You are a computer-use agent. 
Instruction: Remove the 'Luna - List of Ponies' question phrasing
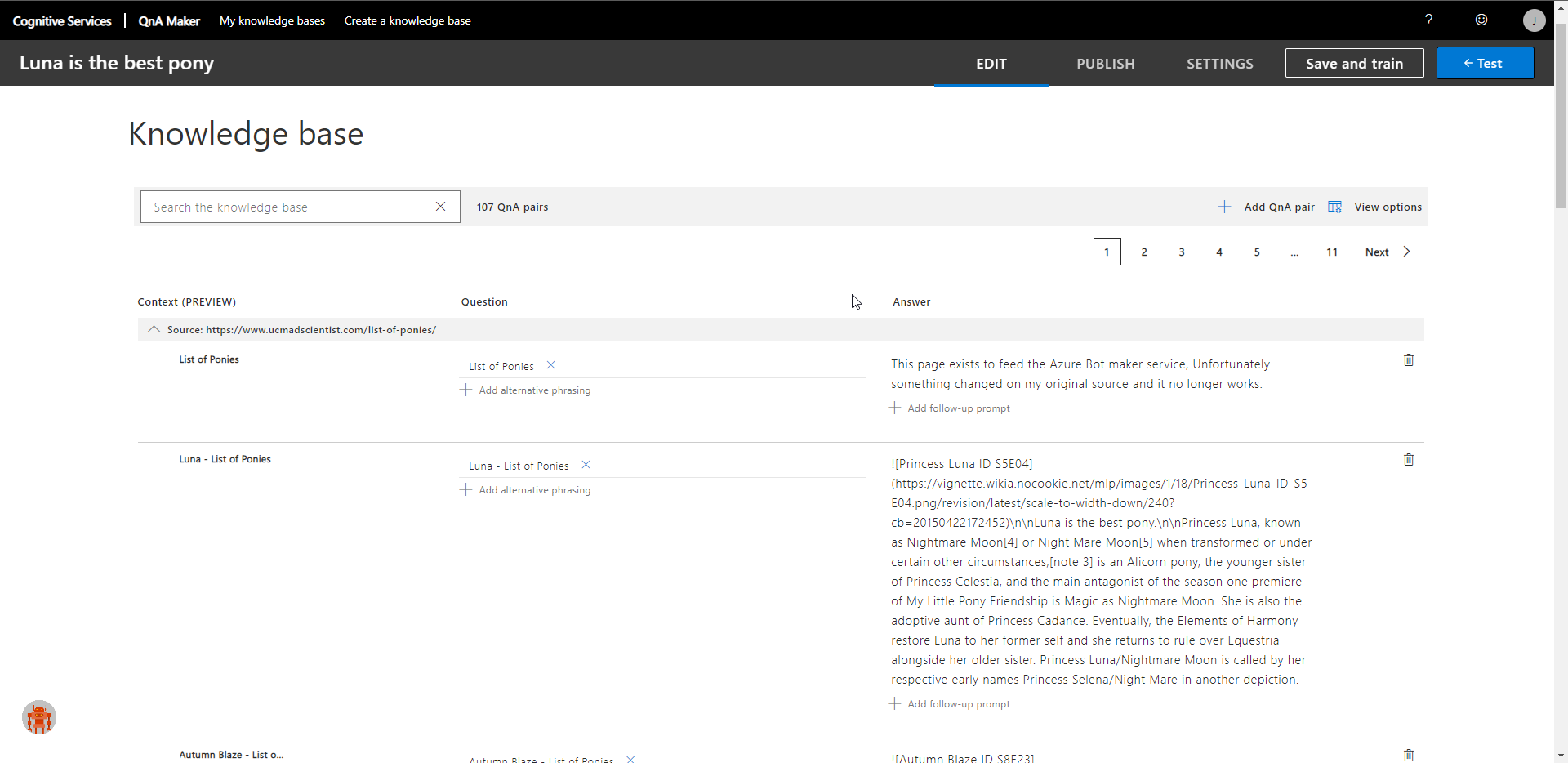click(x=586, y=465)
